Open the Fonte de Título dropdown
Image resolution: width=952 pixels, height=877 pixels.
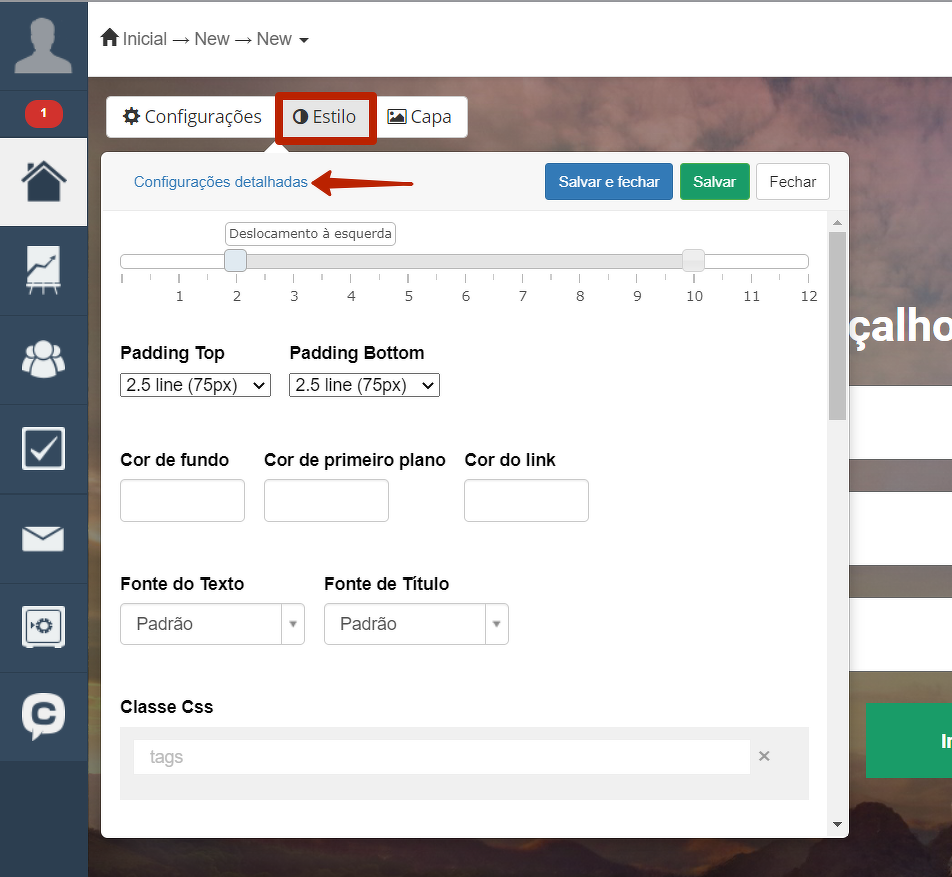416,624
